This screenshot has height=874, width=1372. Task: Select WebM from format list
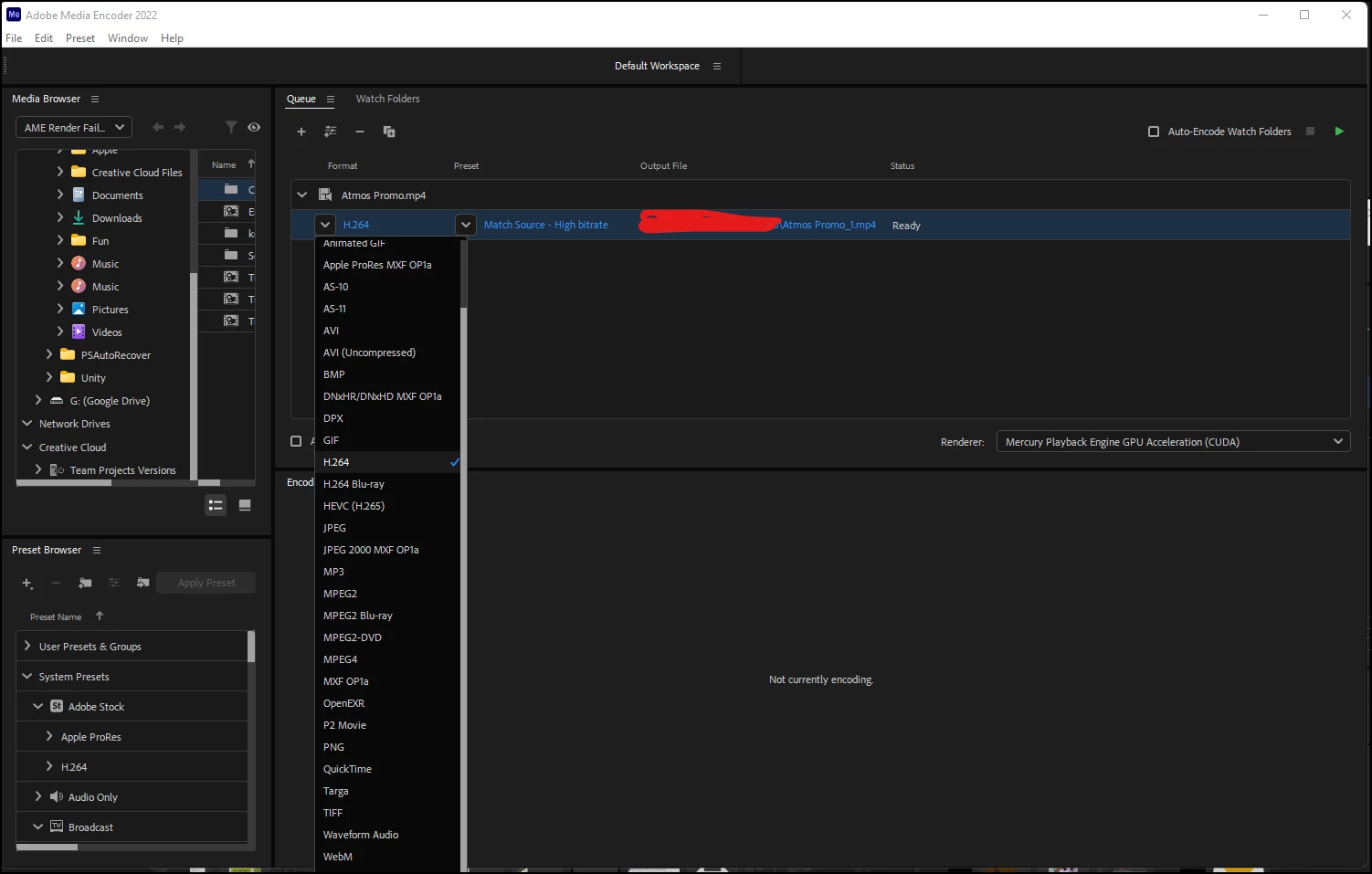[x=387, y=857]
